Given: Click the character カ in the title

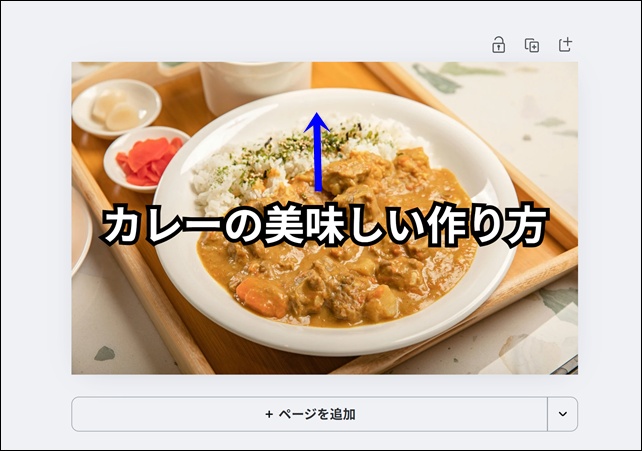Looking at the screenshot, I should click(120, 227).
